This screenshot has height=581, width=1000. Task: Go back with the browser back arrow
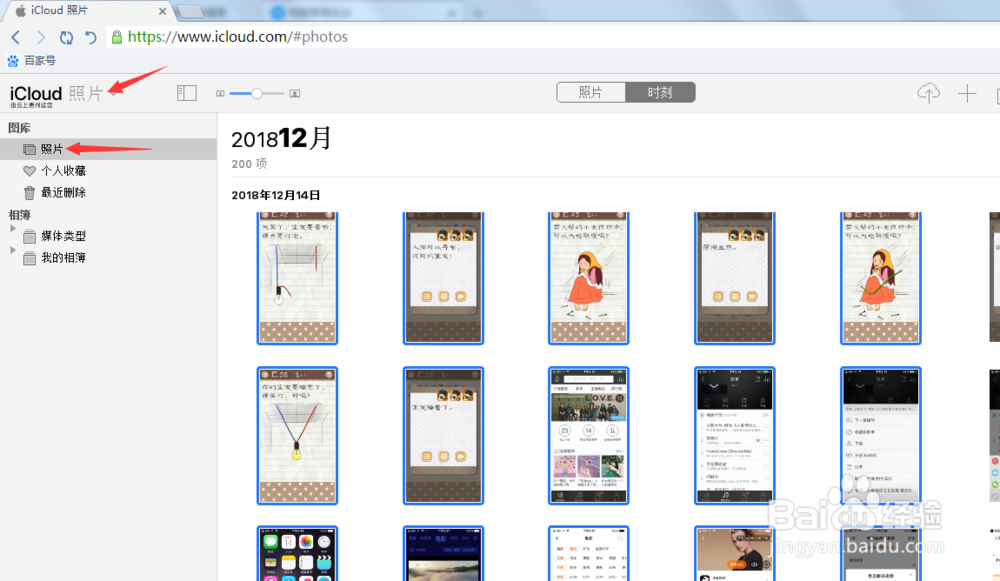click(16, 37)
